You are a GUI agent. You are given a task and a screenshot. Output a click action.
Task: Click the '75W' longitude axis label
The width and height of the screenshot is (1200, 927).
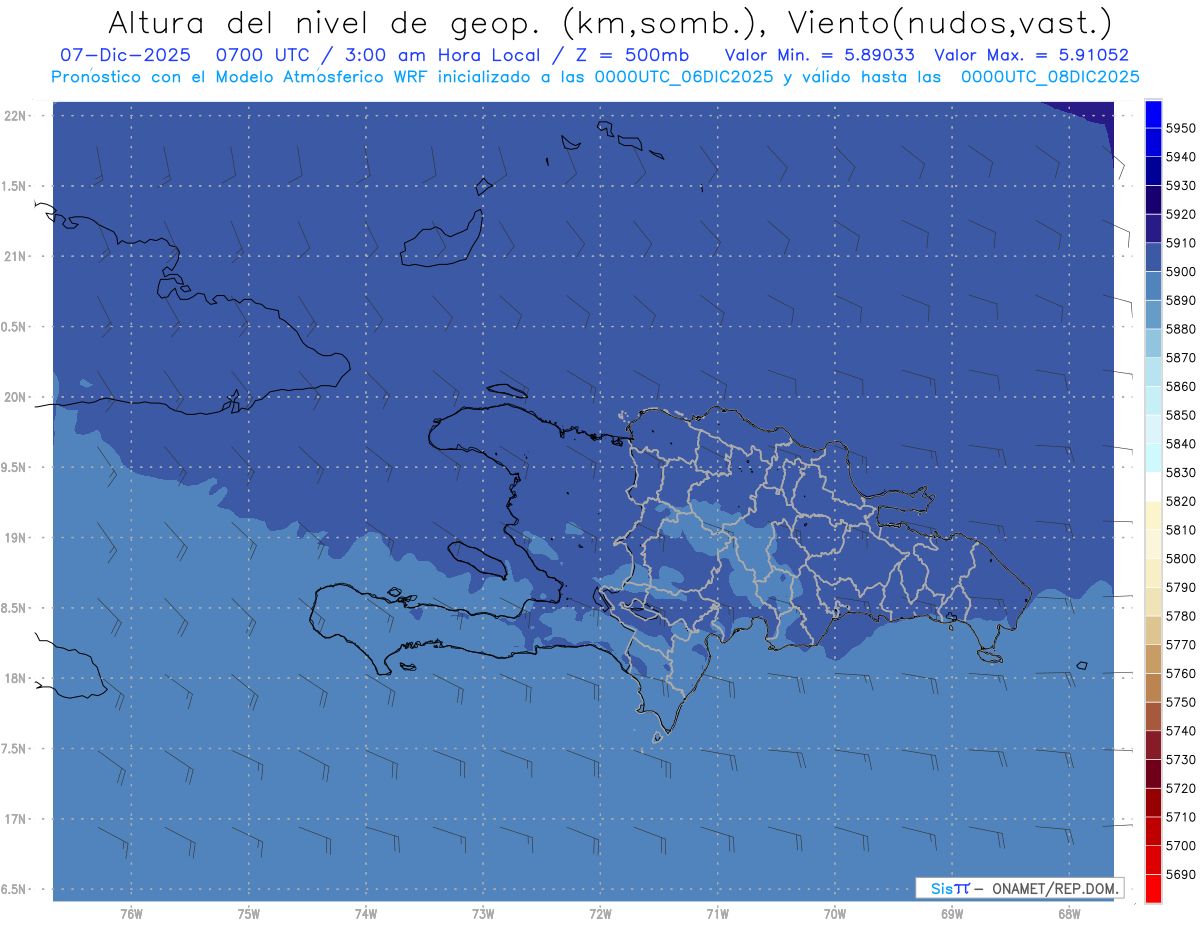point(249,913)
